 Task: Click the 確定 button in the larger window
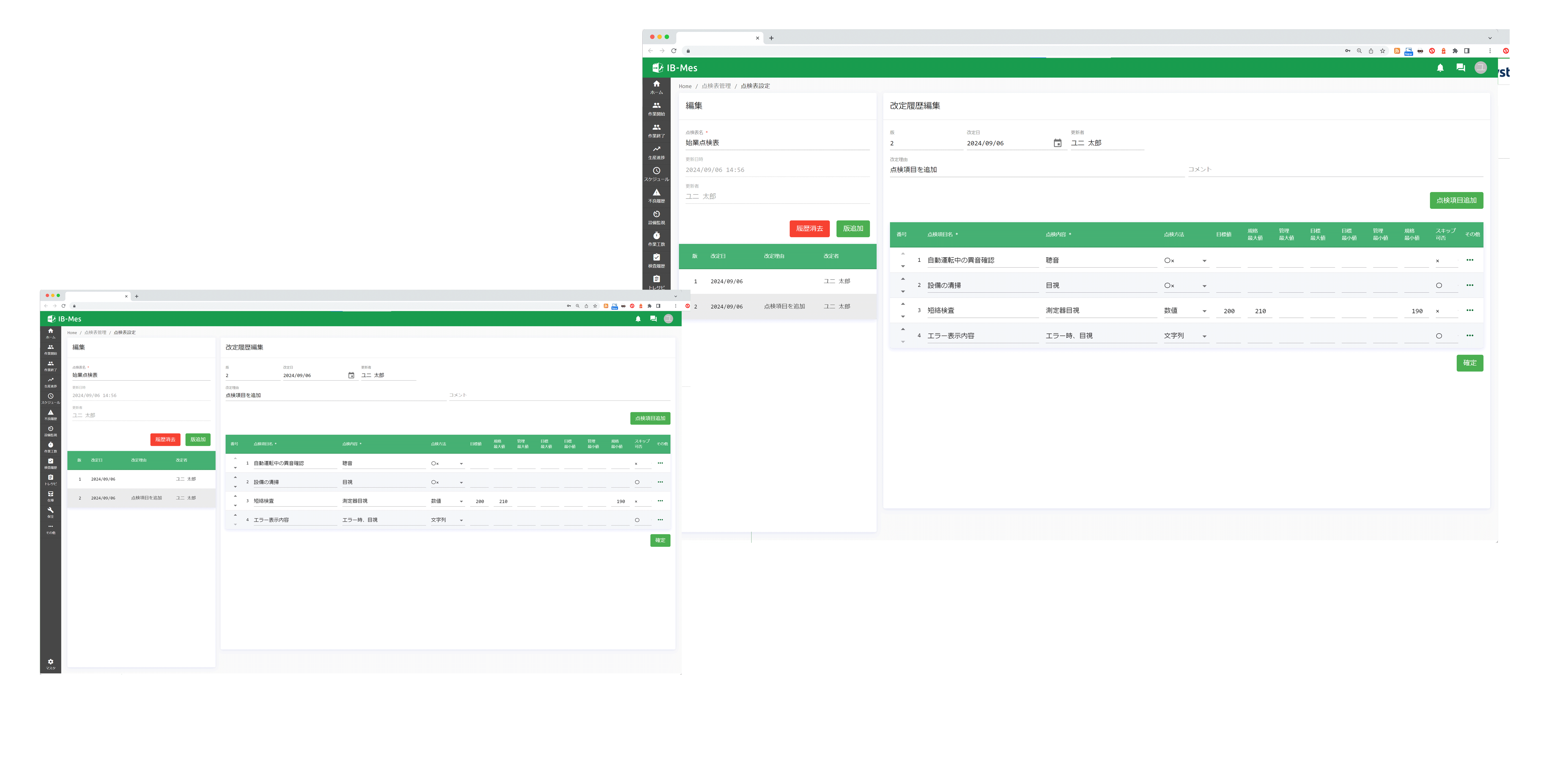pos(1470,363)
